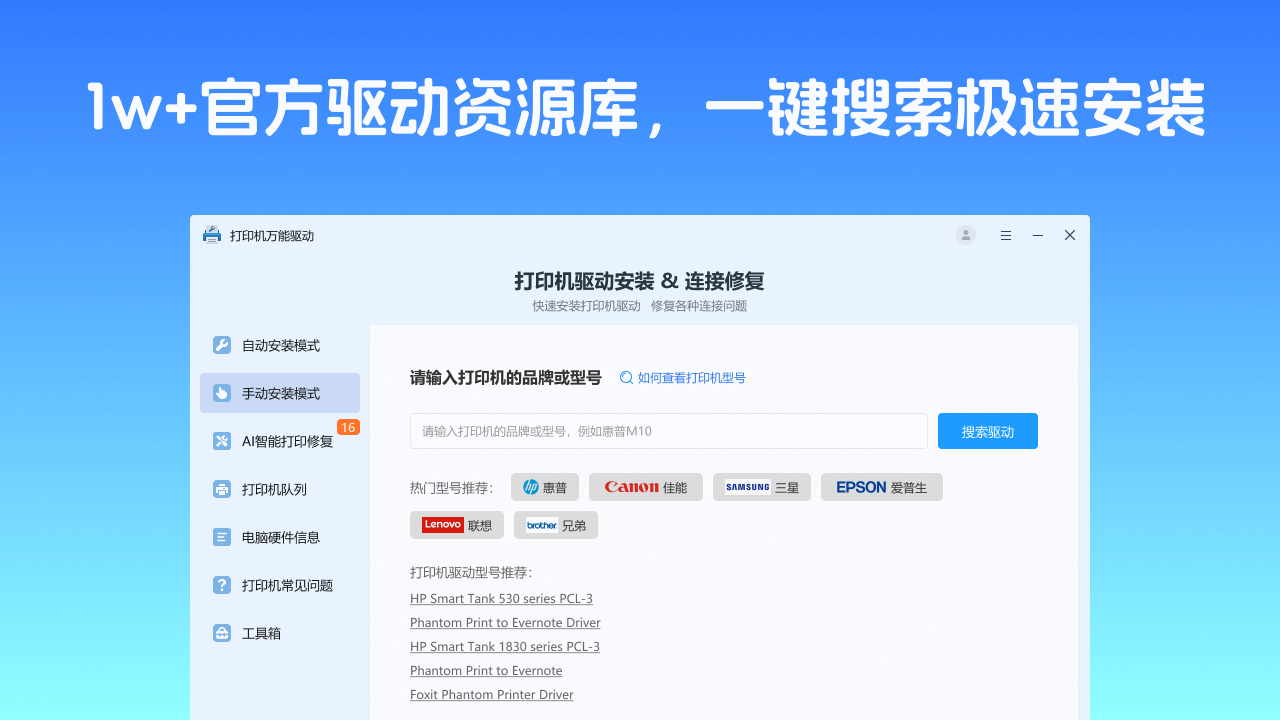Click the HP Smart Tank 530 series PCL-3 link

coord(501,598)
